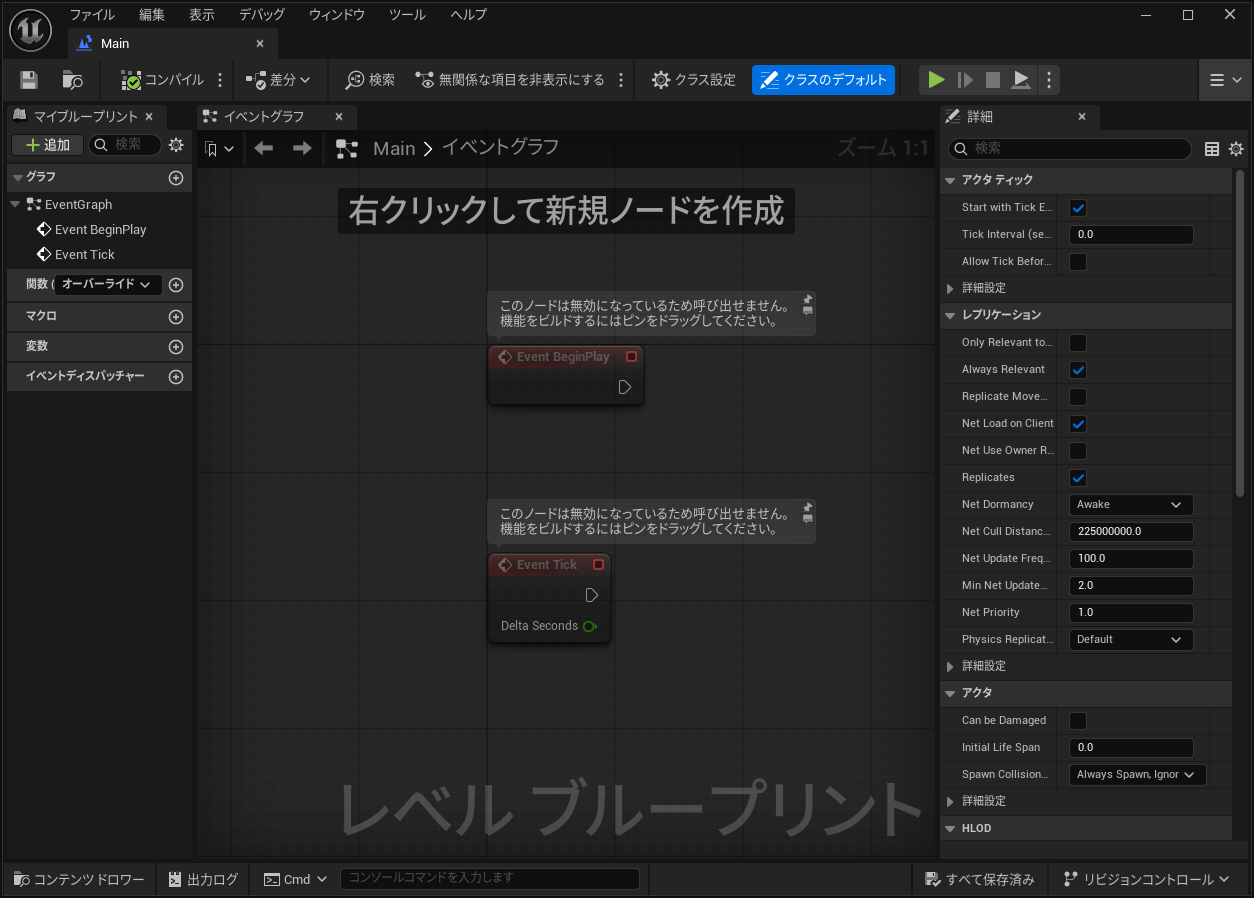Open the 表示 menu
1254x898 pixels.
point(202,15)
